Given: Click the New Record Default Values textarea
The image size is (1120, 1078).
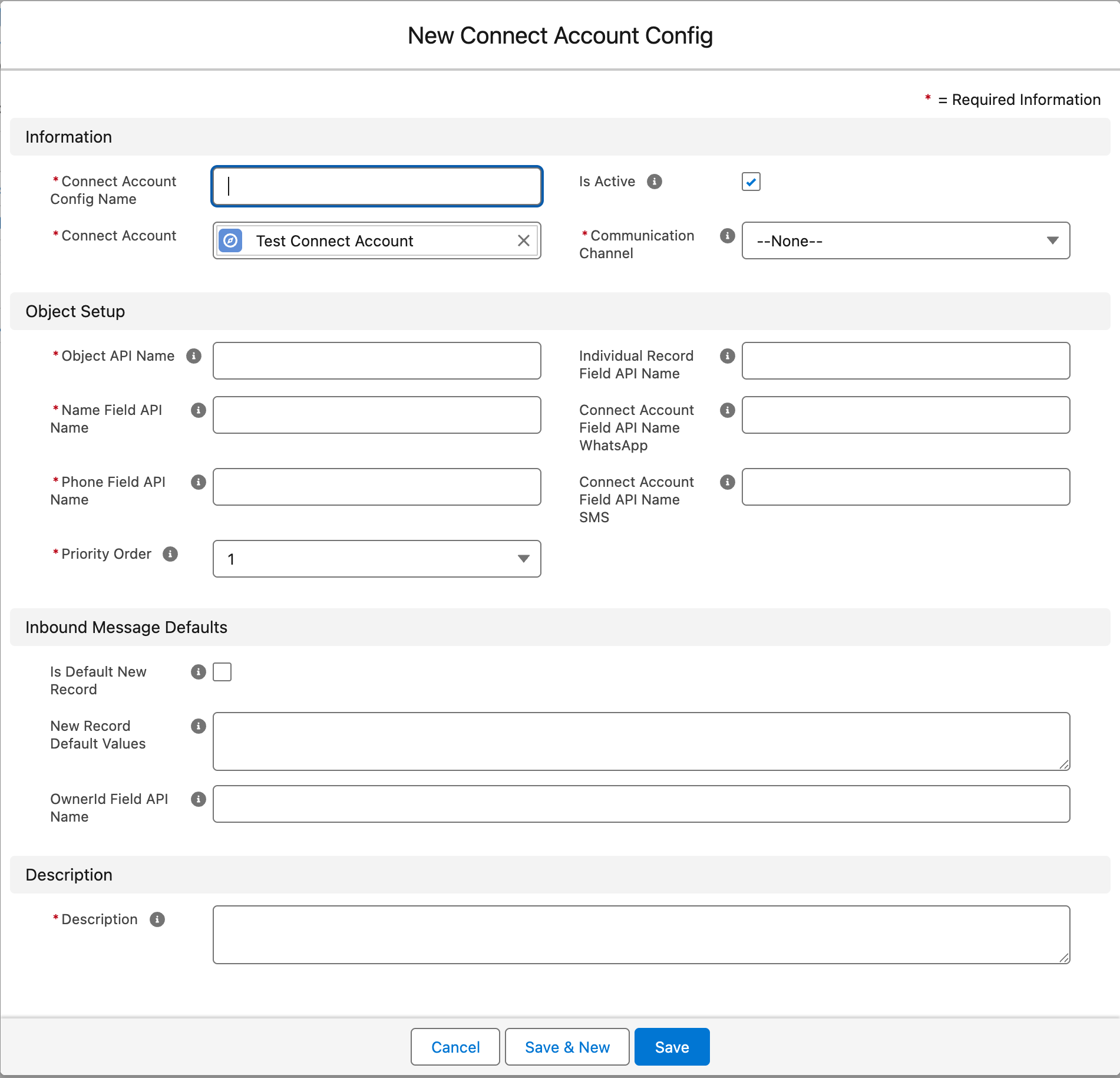Looking at the screenshot, I should 642,741.
